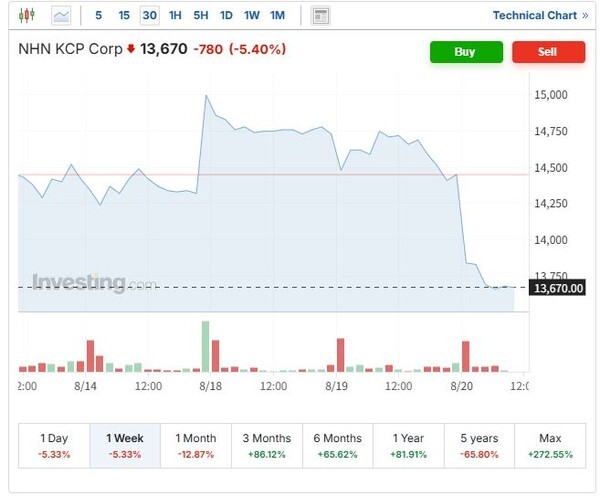Choose the 5H interval

201,16
